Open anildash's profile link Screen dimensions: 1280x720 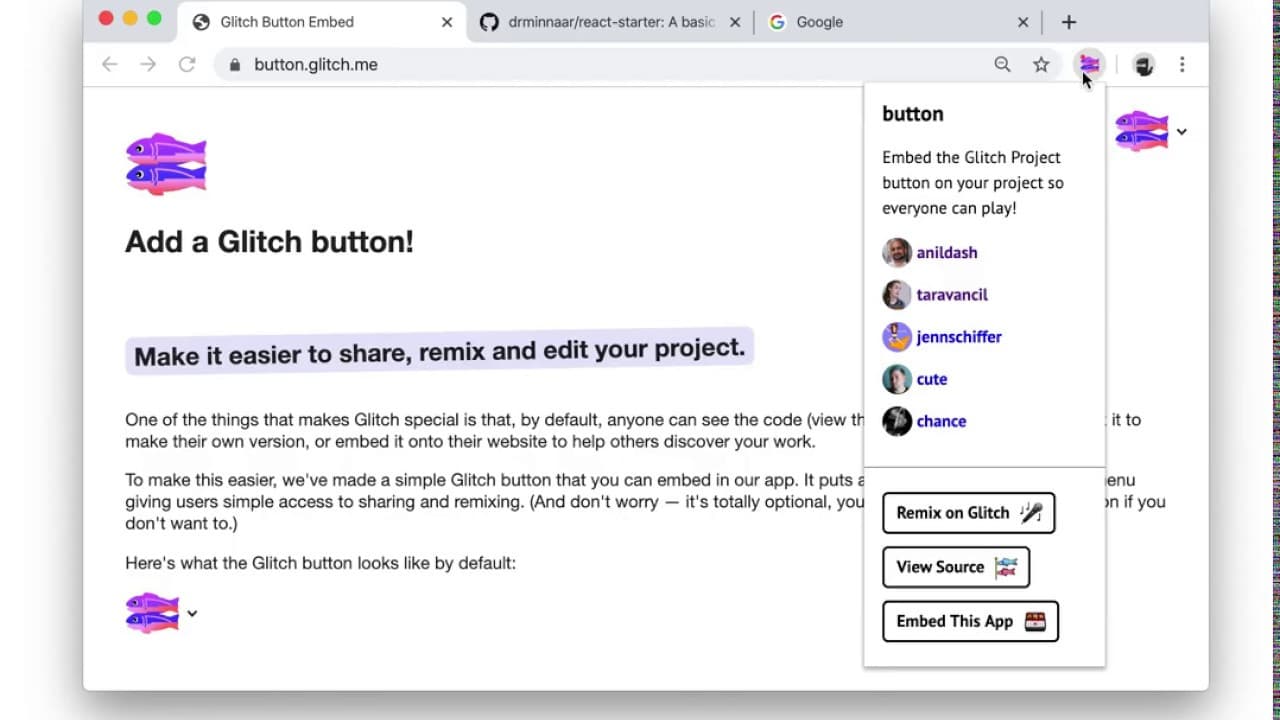[947, 253]
